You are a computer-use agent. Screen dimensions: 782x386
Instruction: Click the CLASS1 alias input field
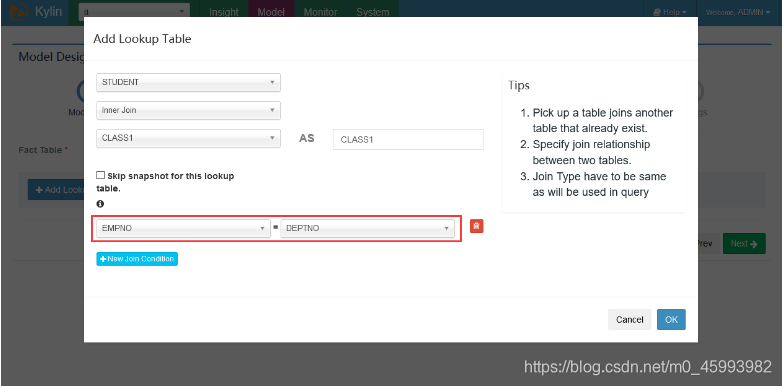coord(408,140)
